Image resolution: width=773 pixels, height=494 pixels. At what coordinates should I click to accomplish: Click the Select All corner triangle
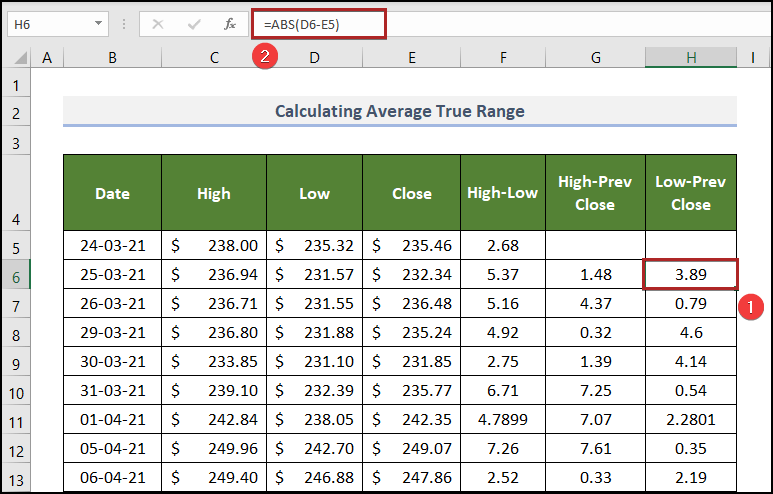coord(19,59)
